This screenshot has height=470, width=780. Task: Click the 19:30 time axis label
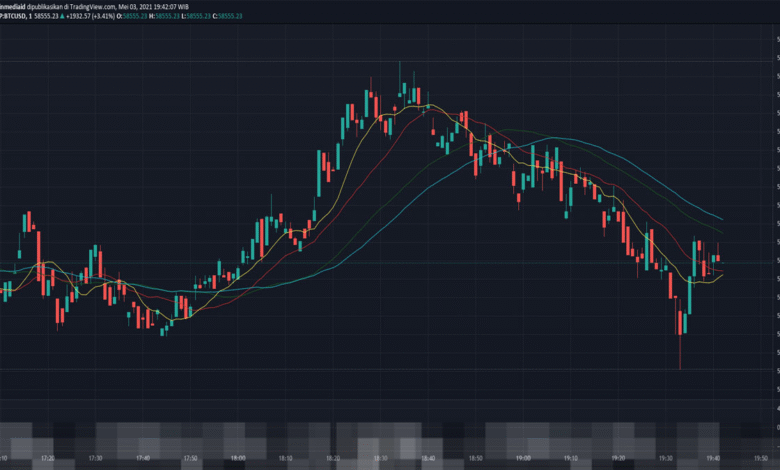click(x=666, y=458)
